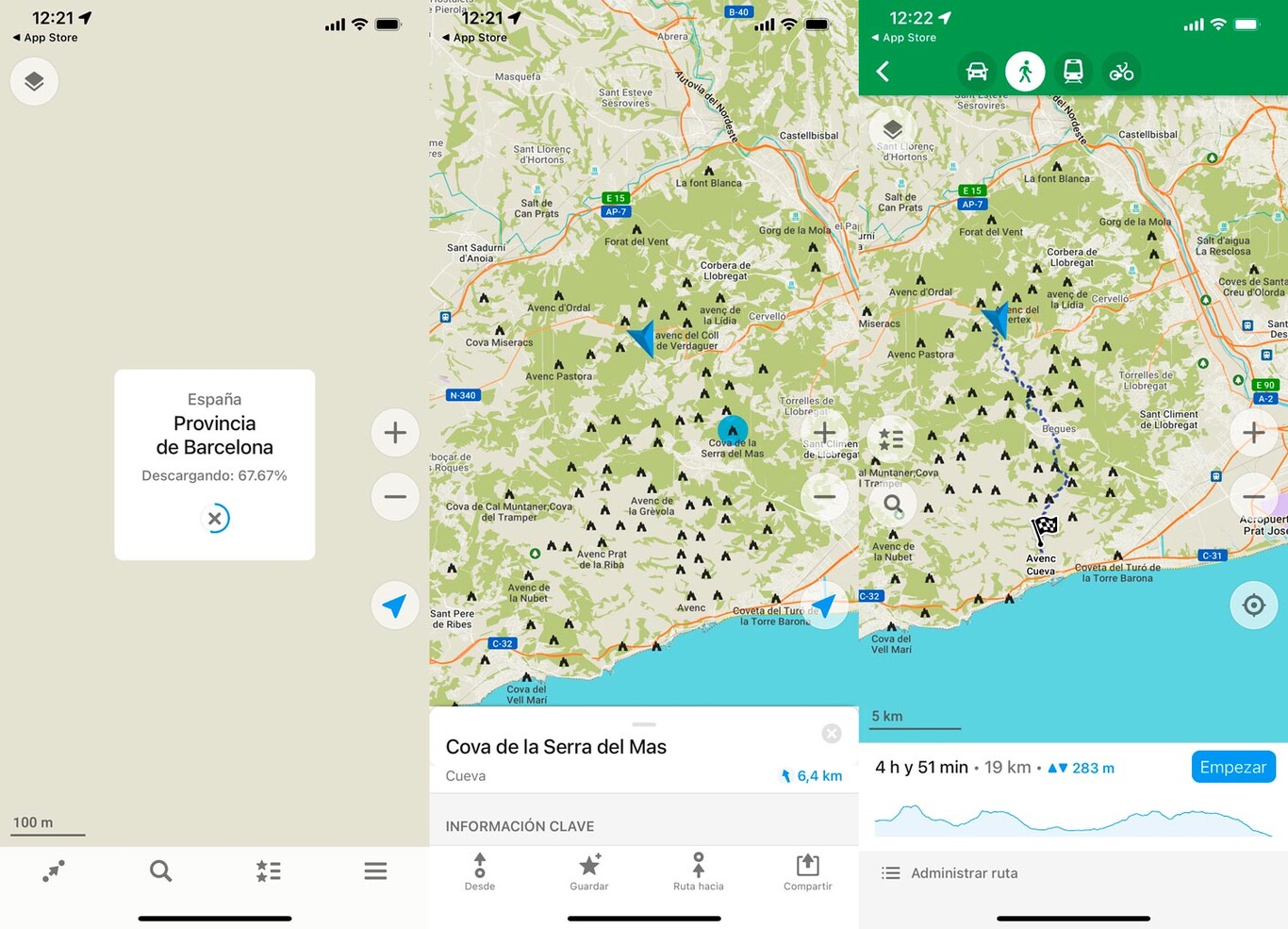Cancel the Provincia de Barcelona download
The height and width of the screenshot is (929, 1288).
[215, 518]
